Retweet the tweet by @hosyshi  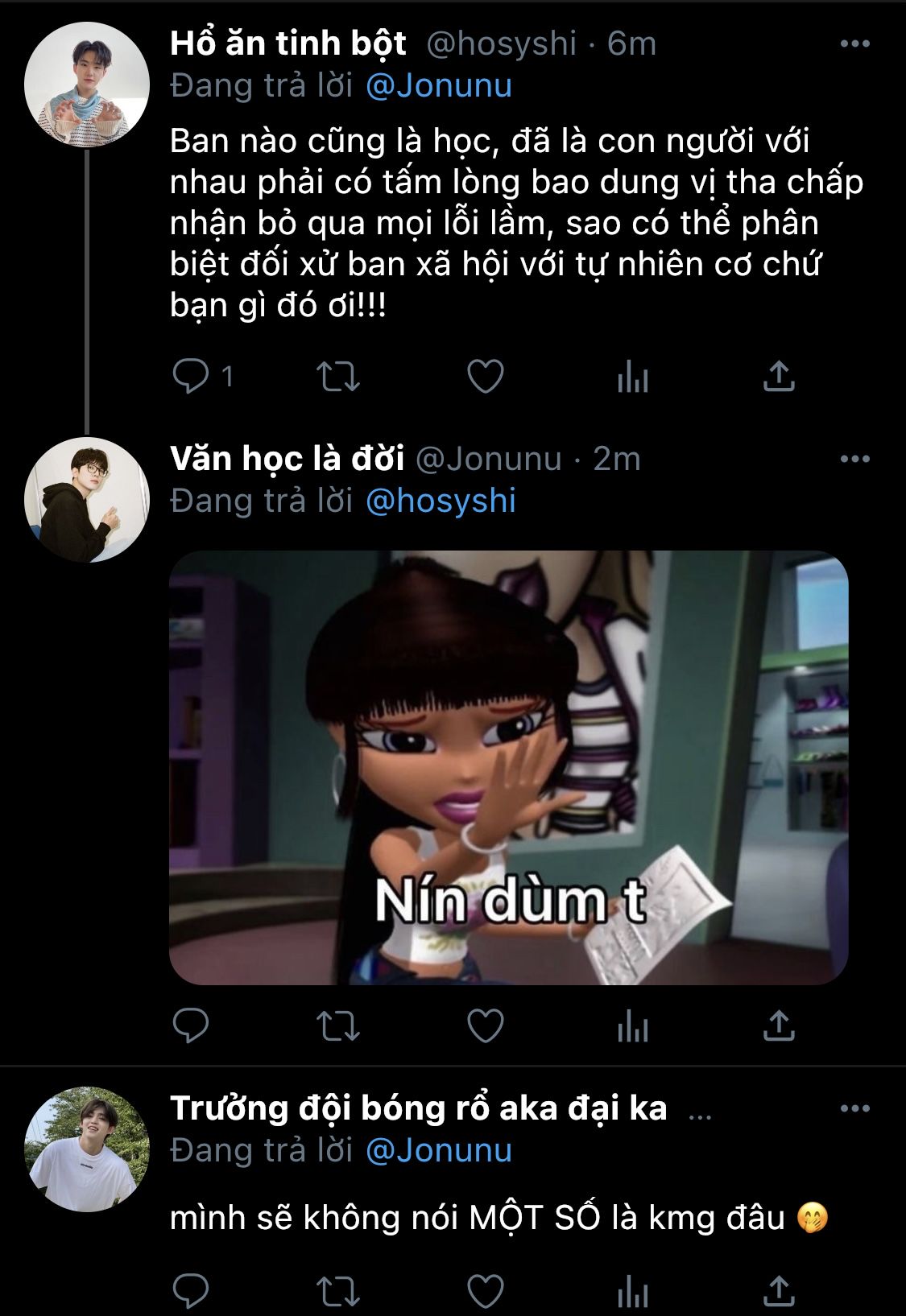pos(337,376)
